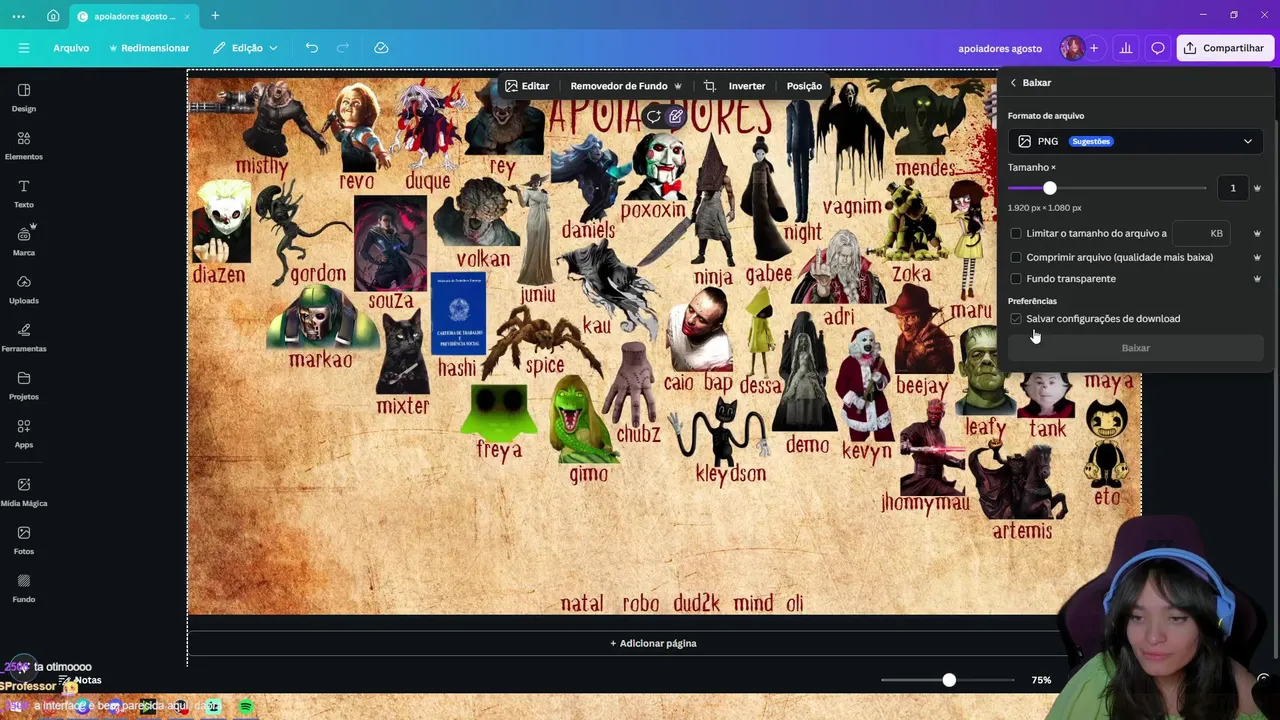
Task: Open the Spotify taskbar icon
Action: [246, 707]
